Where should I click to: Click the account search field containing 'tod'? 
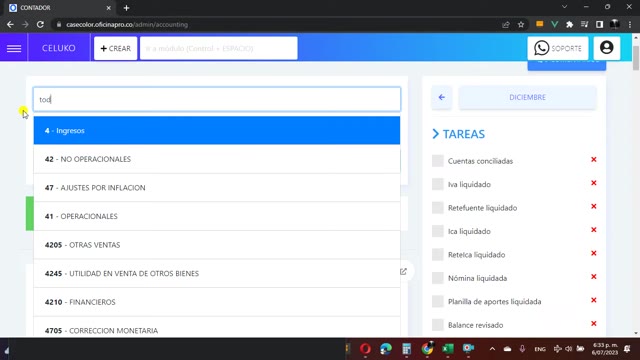coord(217,99)
